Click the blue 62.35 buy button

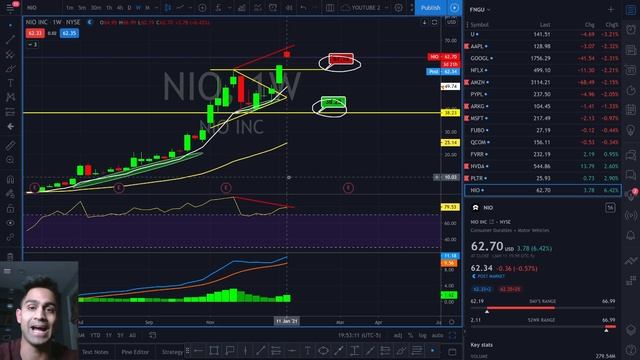pyautogui.click(x=69, y=33)
